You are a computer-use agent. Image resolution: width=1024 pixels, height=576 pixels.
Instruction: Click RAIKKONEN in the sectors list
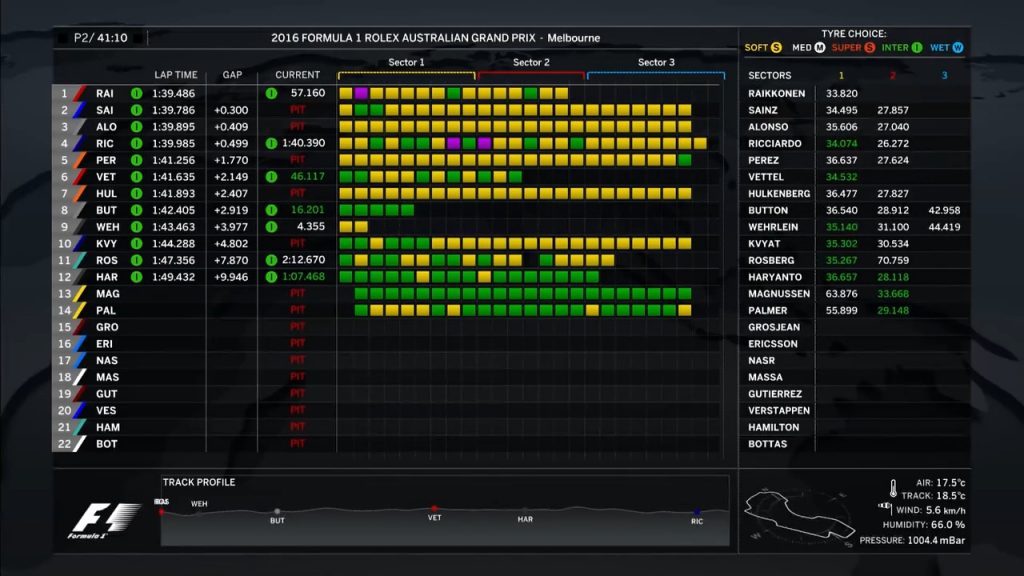(x=776, y=93)
